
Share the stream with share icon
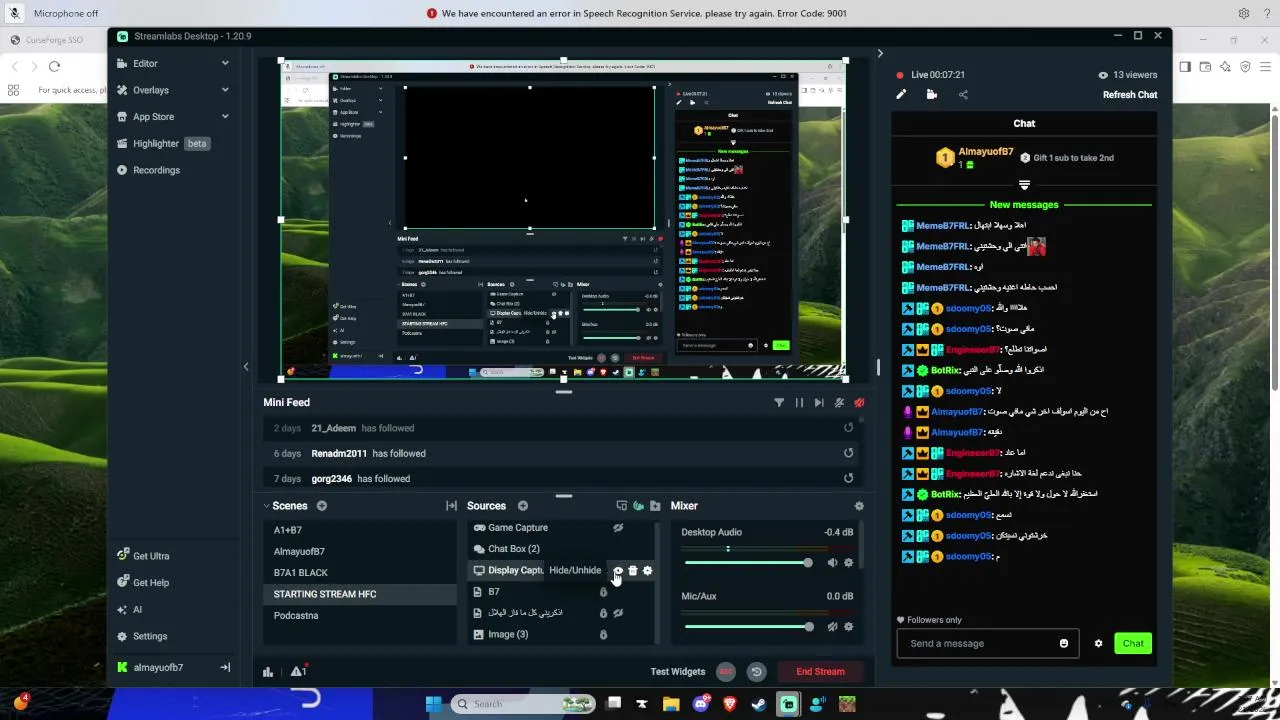(x=963, y=95)
